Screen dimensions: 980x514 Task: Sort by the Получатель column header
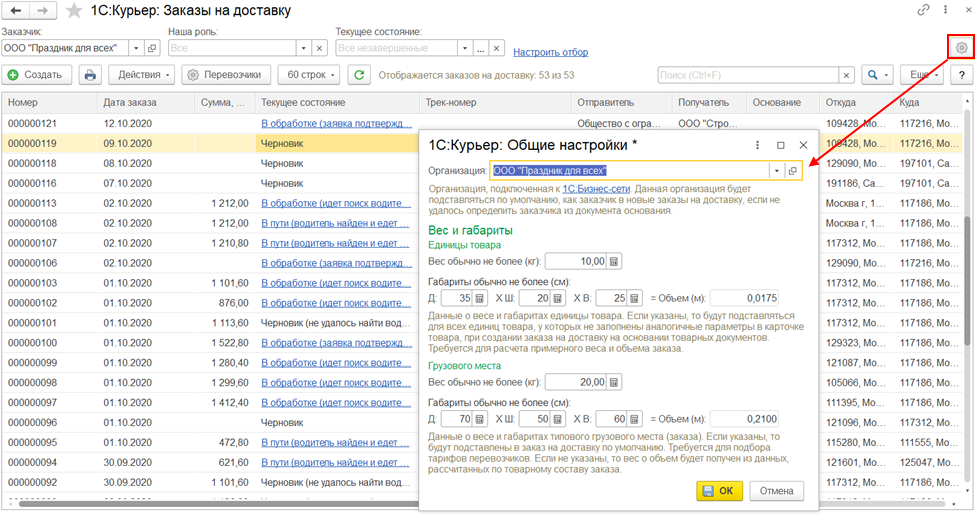point(709,103)
